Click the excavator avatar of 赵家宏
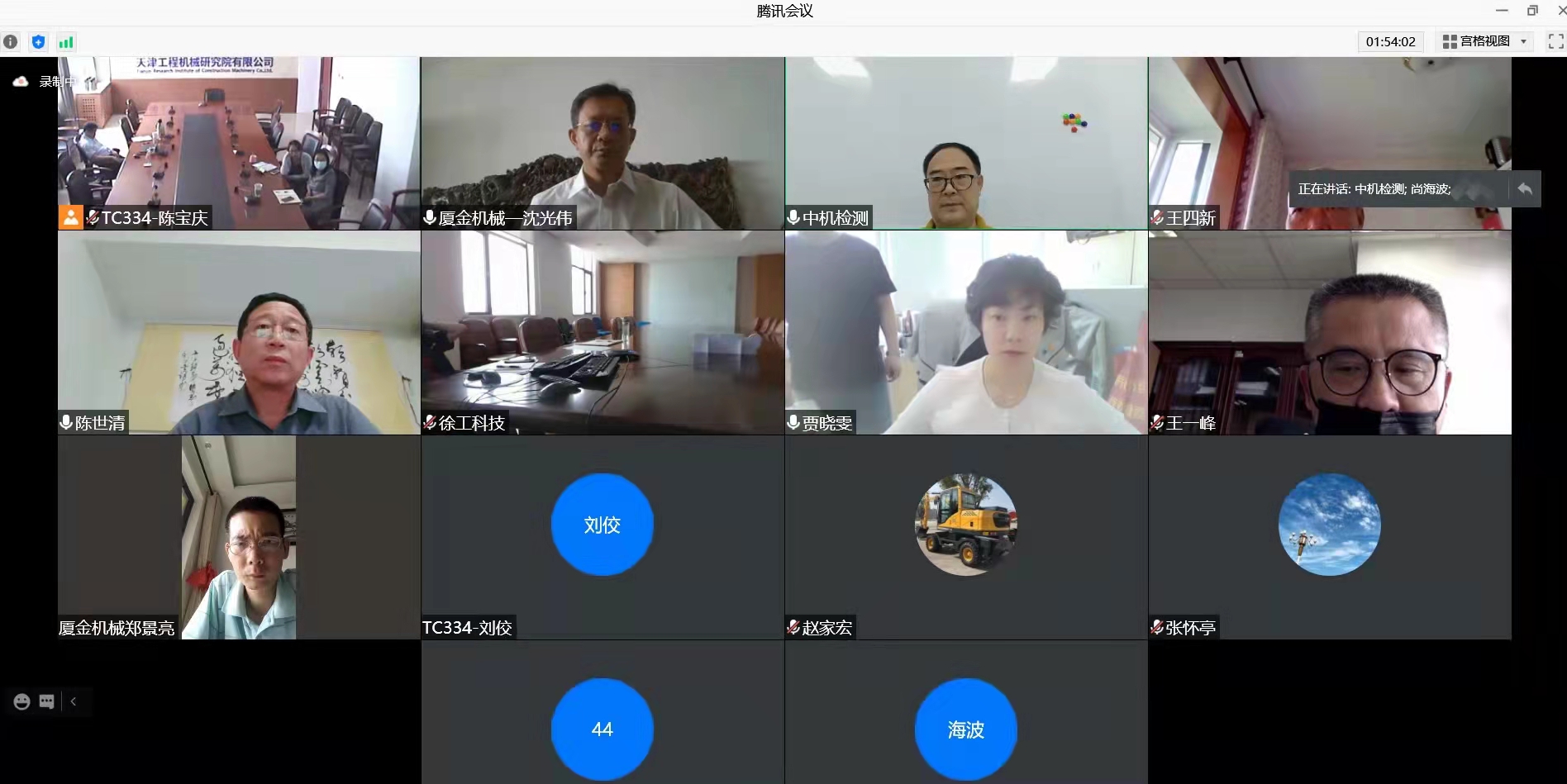Screen dimensions: 1567x784 [x=966, y=525]
